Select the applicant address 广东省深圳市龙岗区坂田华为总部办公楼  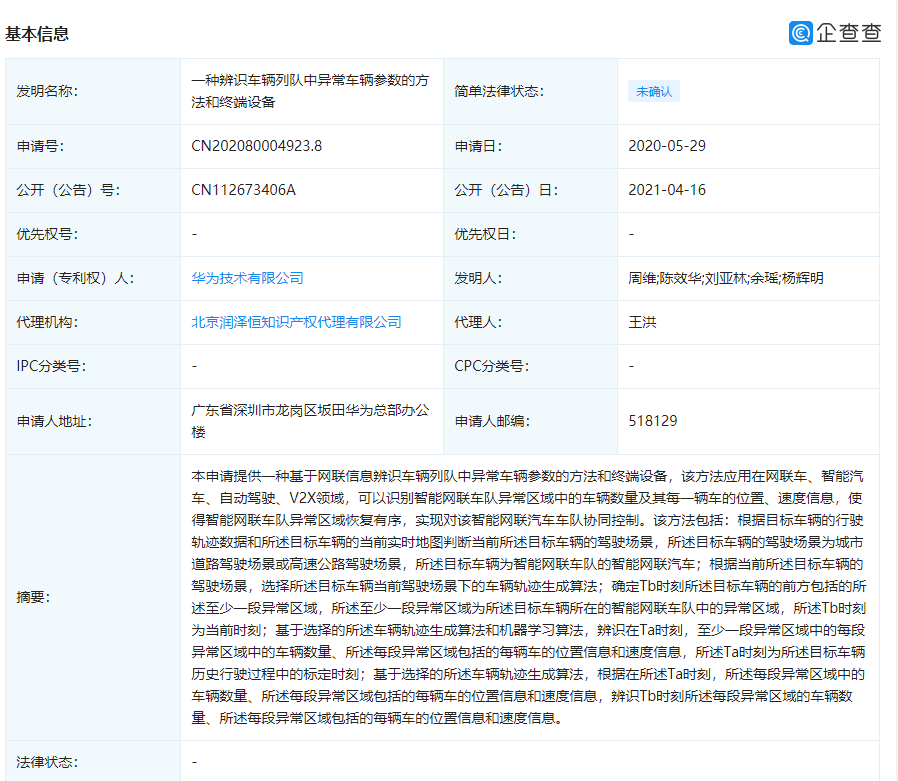point(310,421)
